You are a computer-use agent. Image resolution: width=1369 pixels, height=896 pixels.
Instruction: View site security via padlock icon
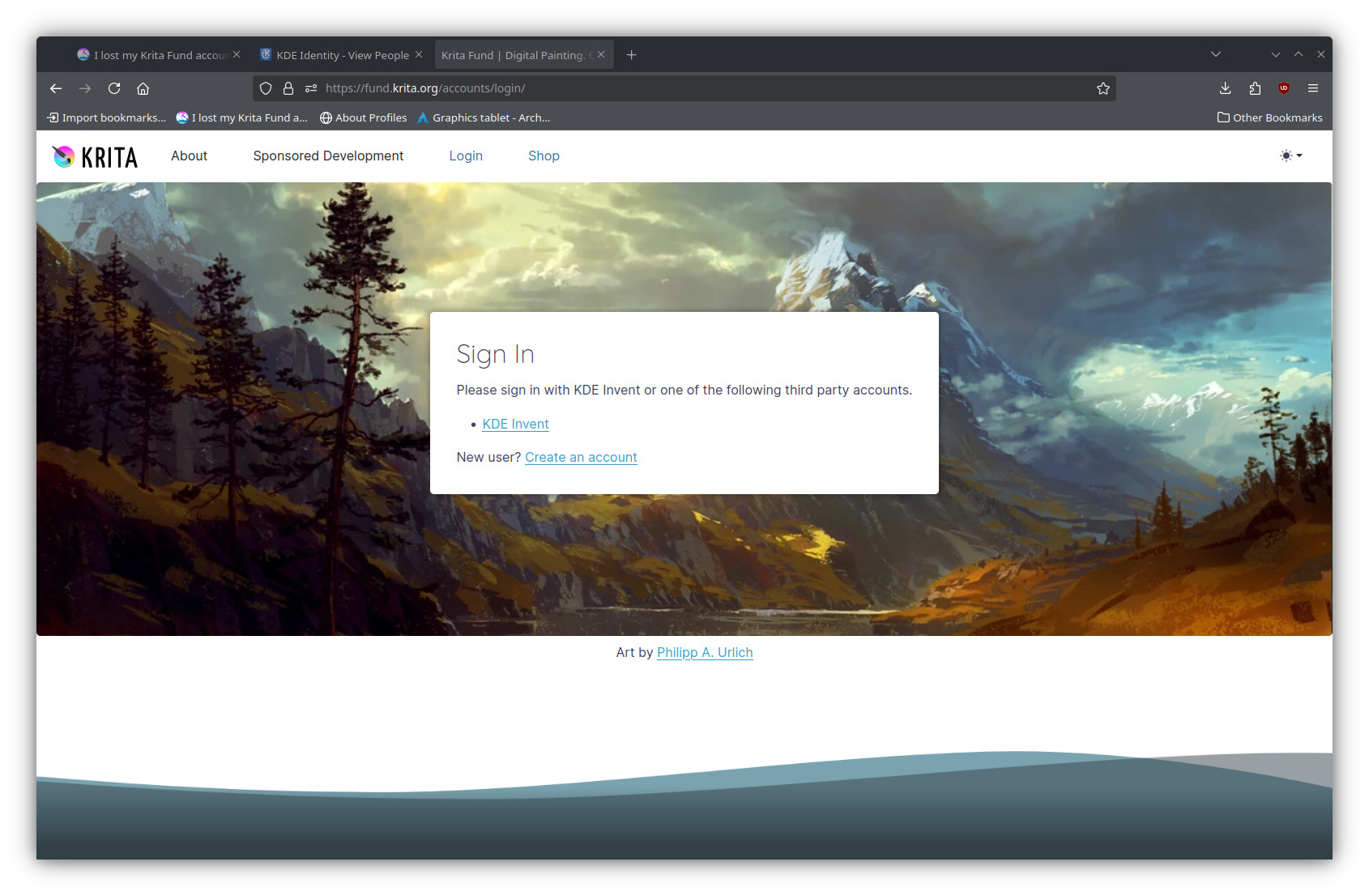288,88
